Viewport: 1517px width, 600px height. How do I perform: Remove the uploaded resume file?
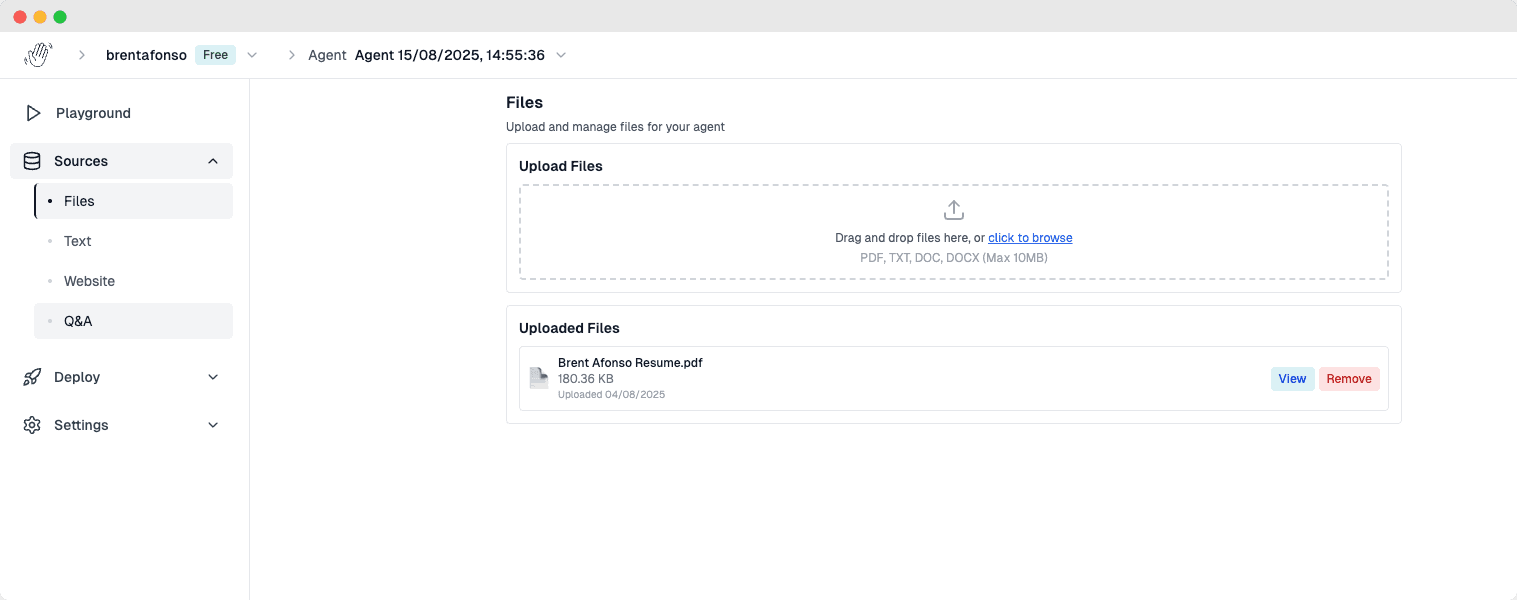[x=1349, y=378]
